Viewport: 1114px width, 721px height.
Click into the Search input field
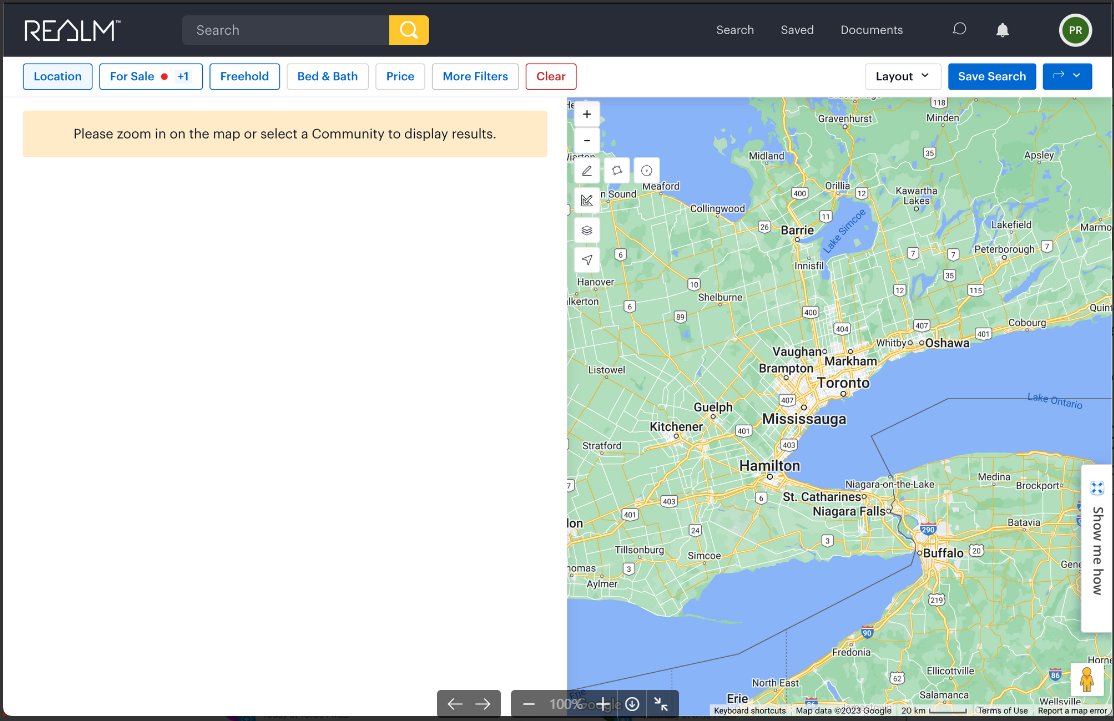pos(285,30)
